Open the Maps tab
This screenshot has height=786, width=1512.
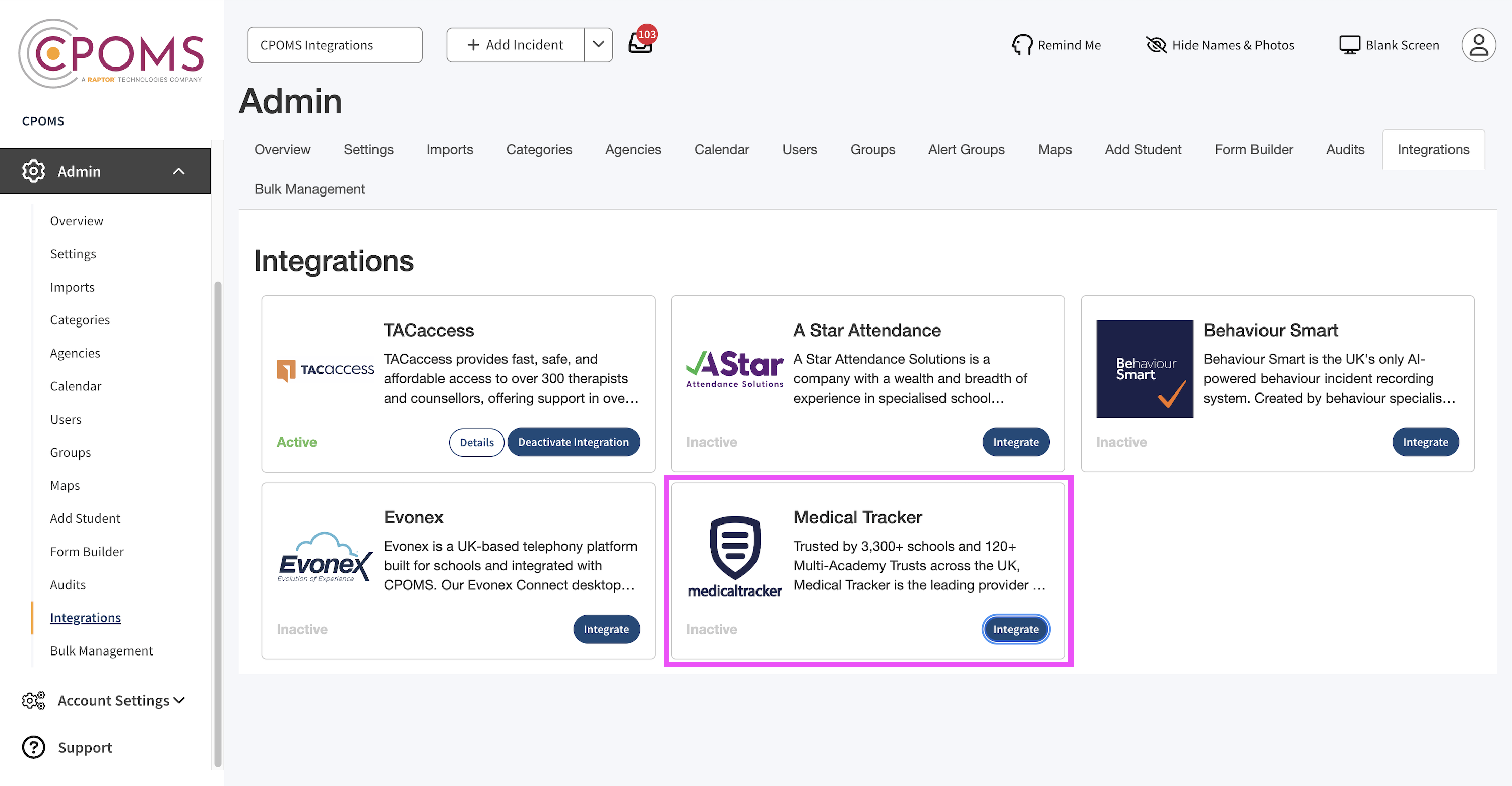pos(1055,150)
